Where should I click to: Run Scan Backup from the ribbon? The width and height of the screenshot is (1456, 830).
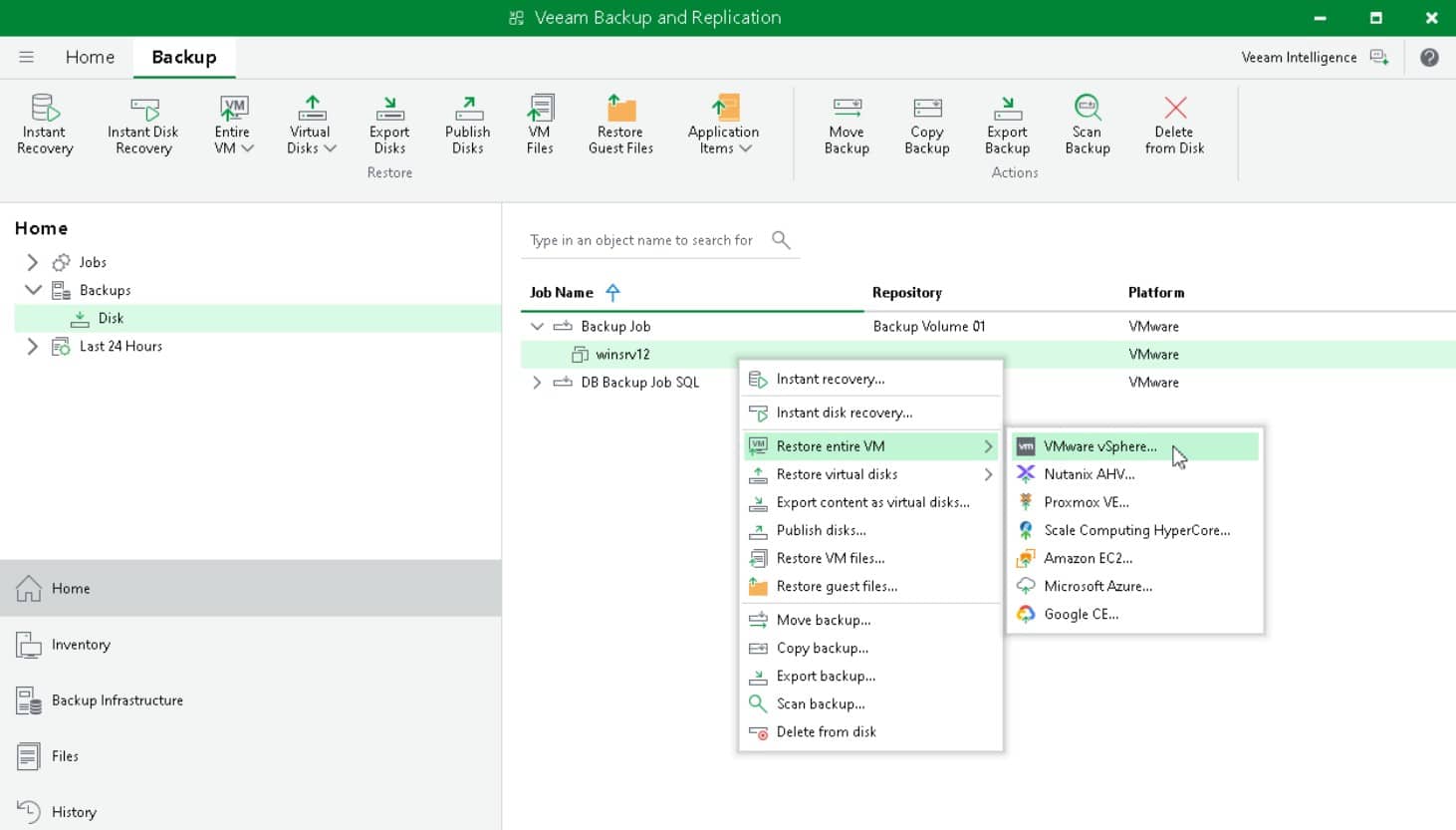click(1088, 125)
